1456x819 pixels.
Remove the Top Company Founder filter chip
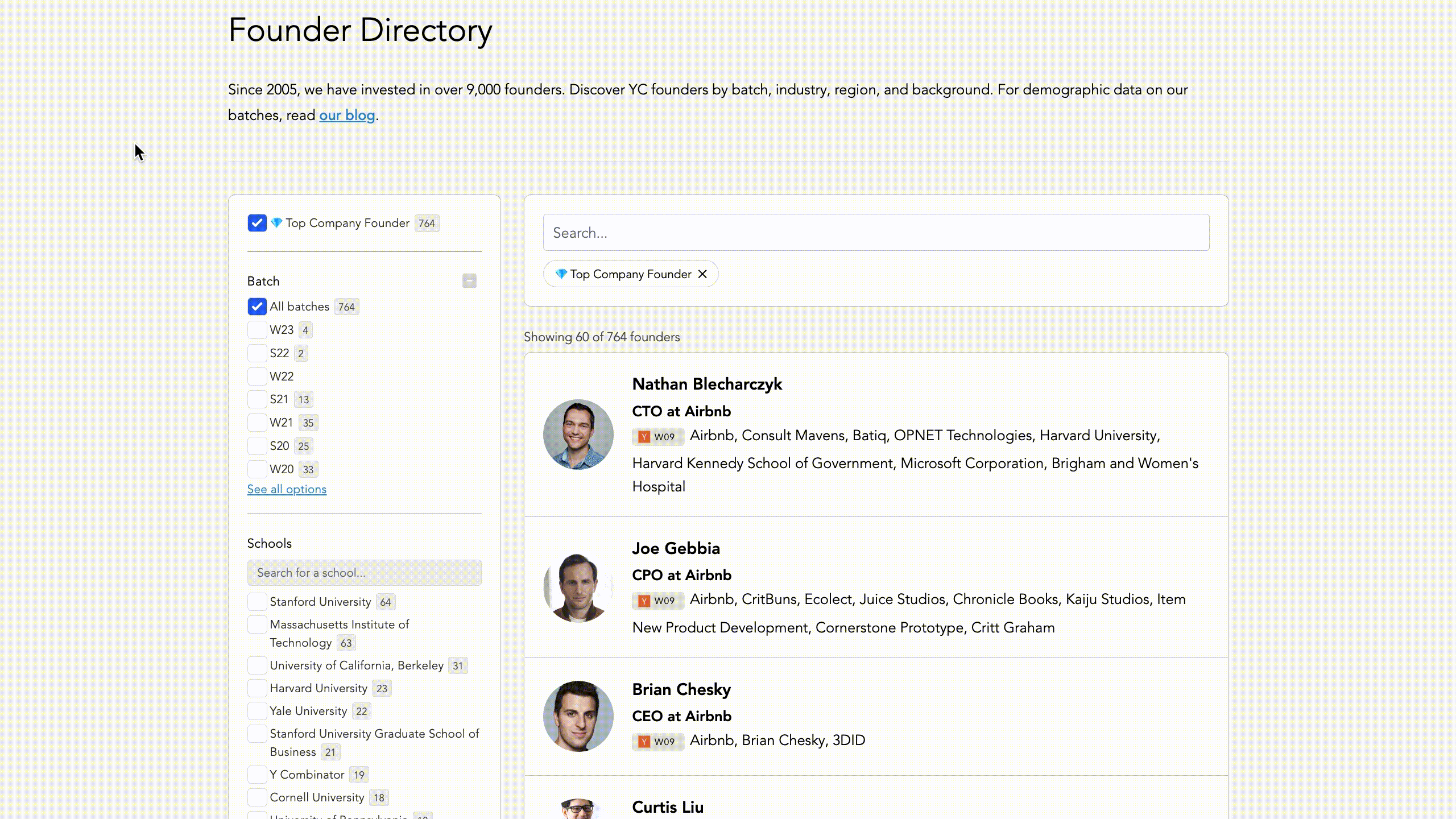click(702, 274)
